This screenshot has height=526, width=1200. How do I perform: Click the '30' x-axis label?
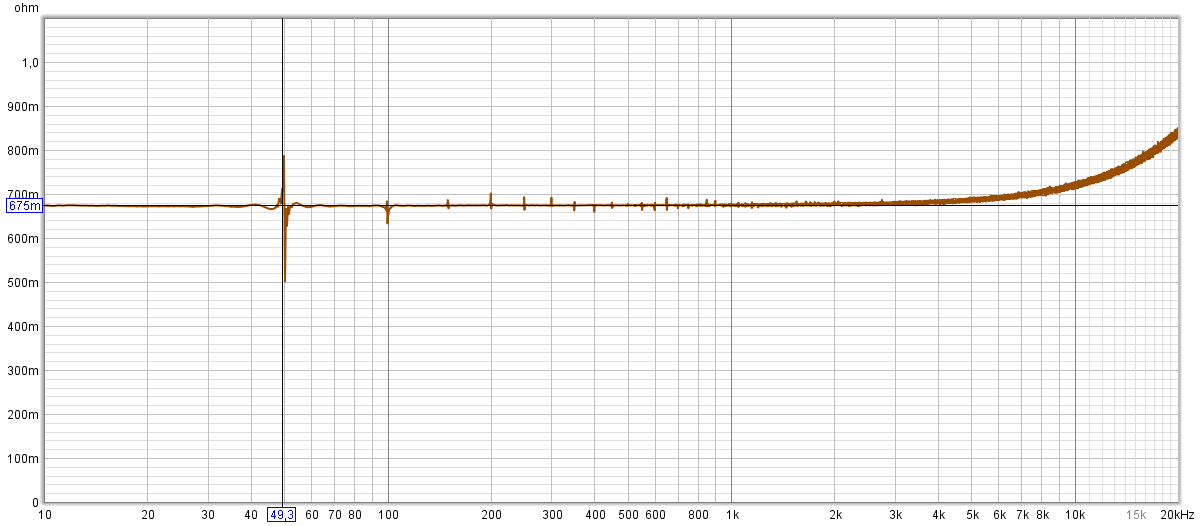pyautogui.click(x=208, y=515)
